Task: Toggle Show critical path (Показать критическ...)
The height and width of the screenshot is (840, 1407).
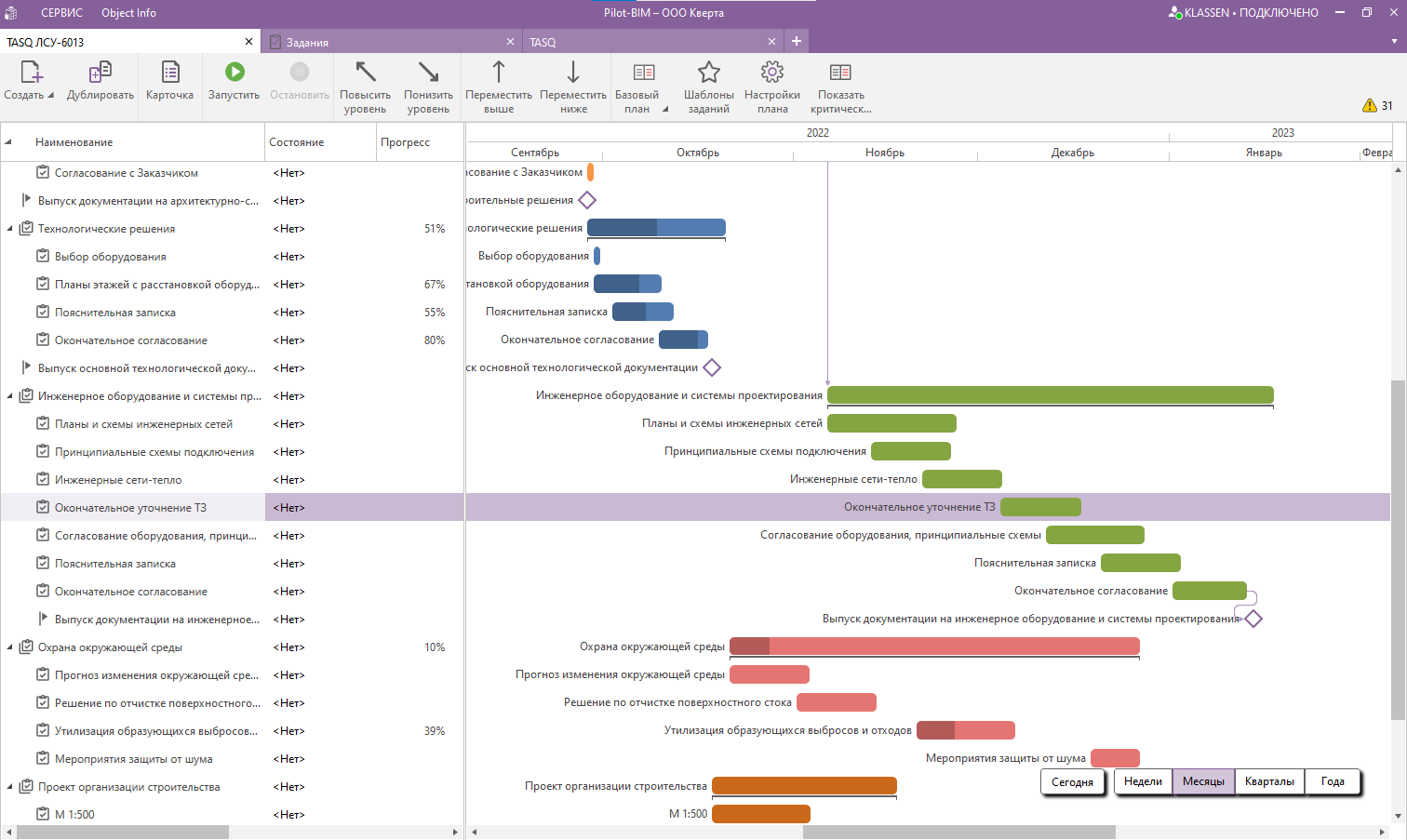Action: tap(840, 73)
